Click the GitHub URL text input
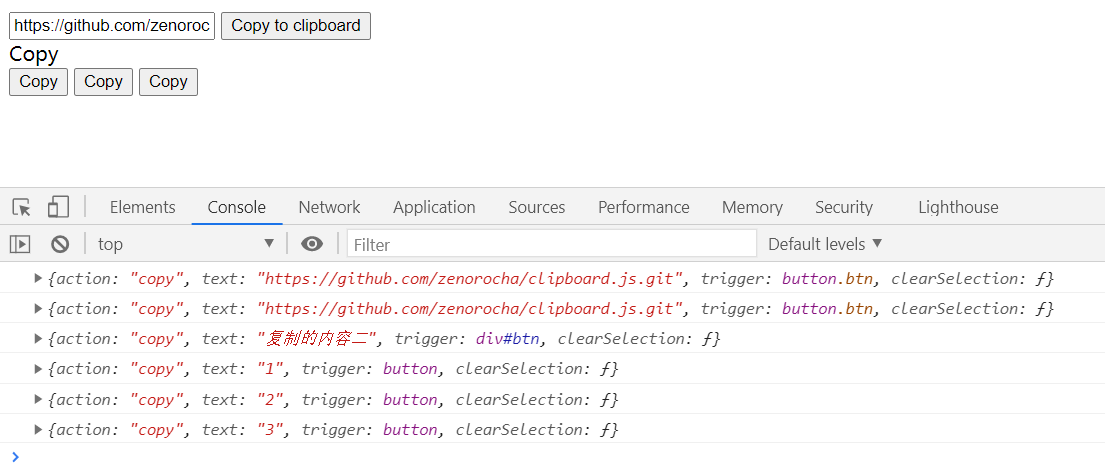 (x=112, y=26)
